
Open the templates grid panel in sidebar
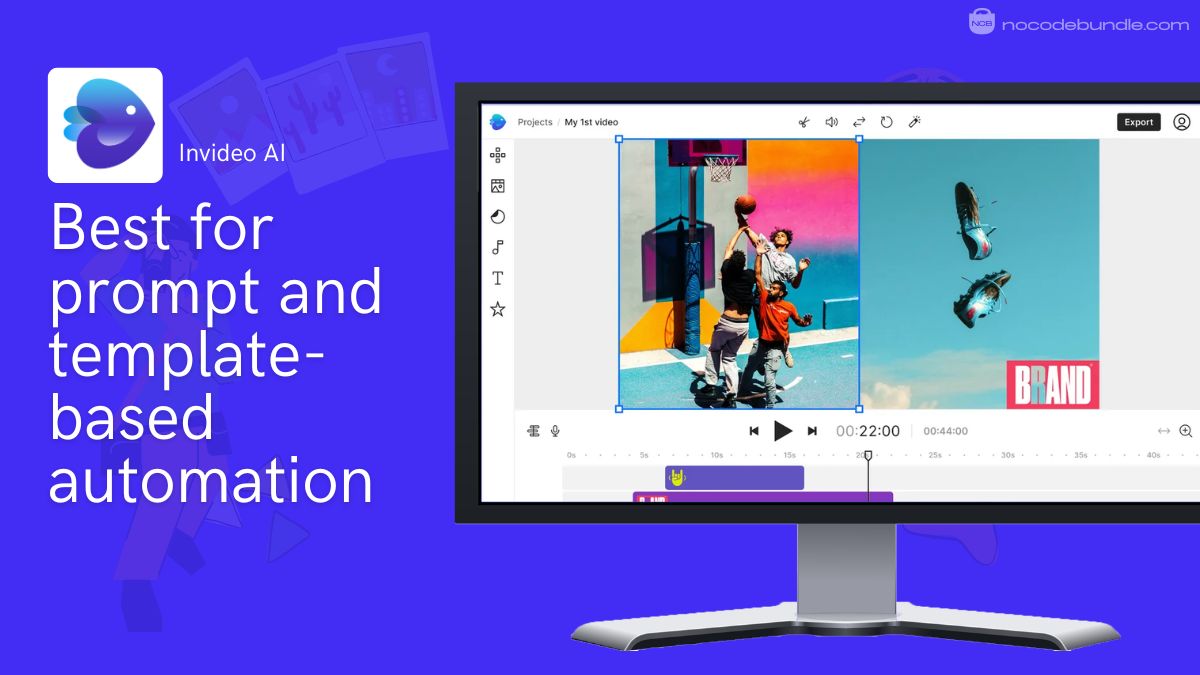497,155
